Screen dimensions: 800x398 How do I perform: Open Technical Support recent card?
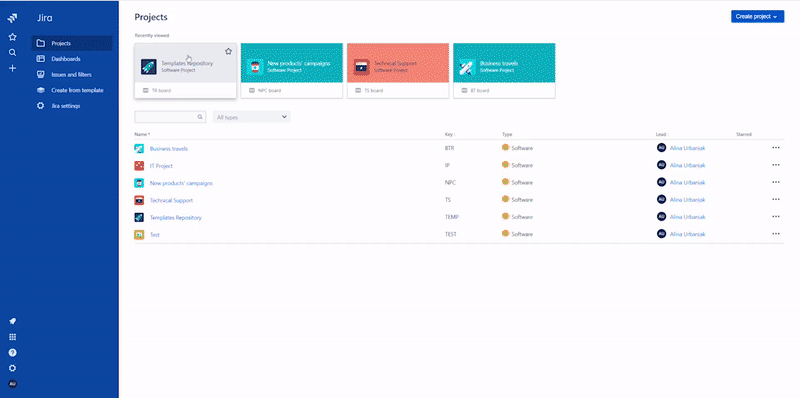398,71
